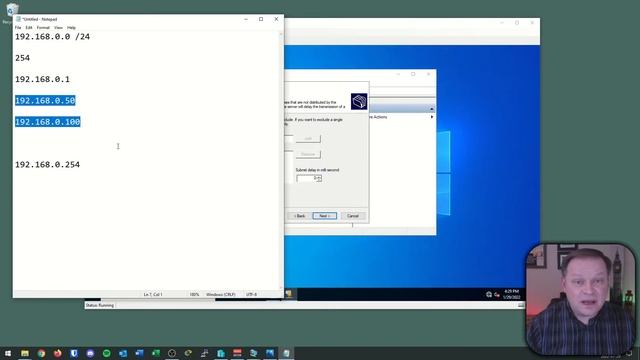This screenshot has width=640, height=360.
Task: Select the Recycle Bin desktop icon
Action: click(x=12, y=10)
